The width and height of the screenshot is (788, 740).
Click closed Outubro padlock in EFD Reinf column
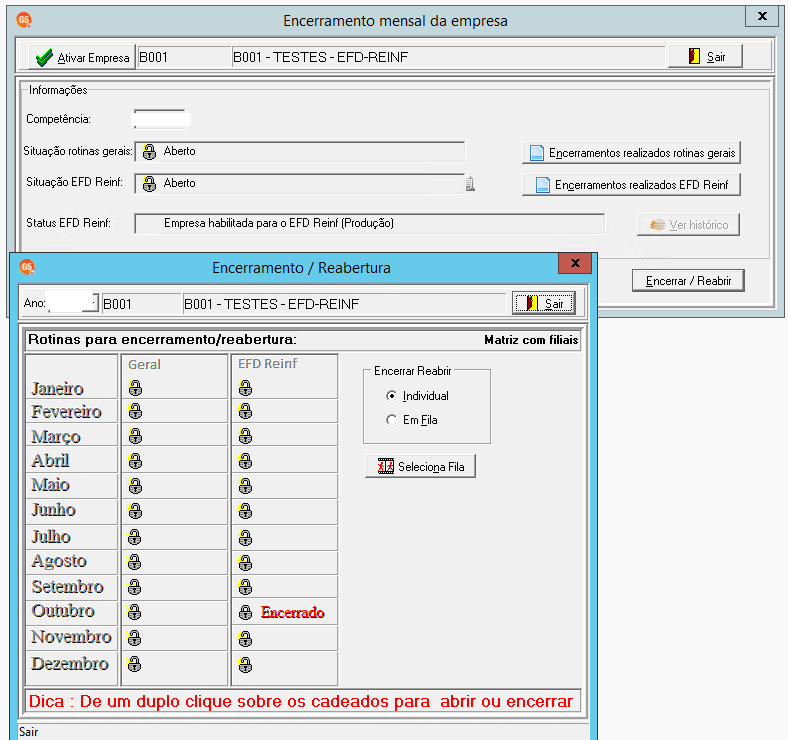pos(245,612)
